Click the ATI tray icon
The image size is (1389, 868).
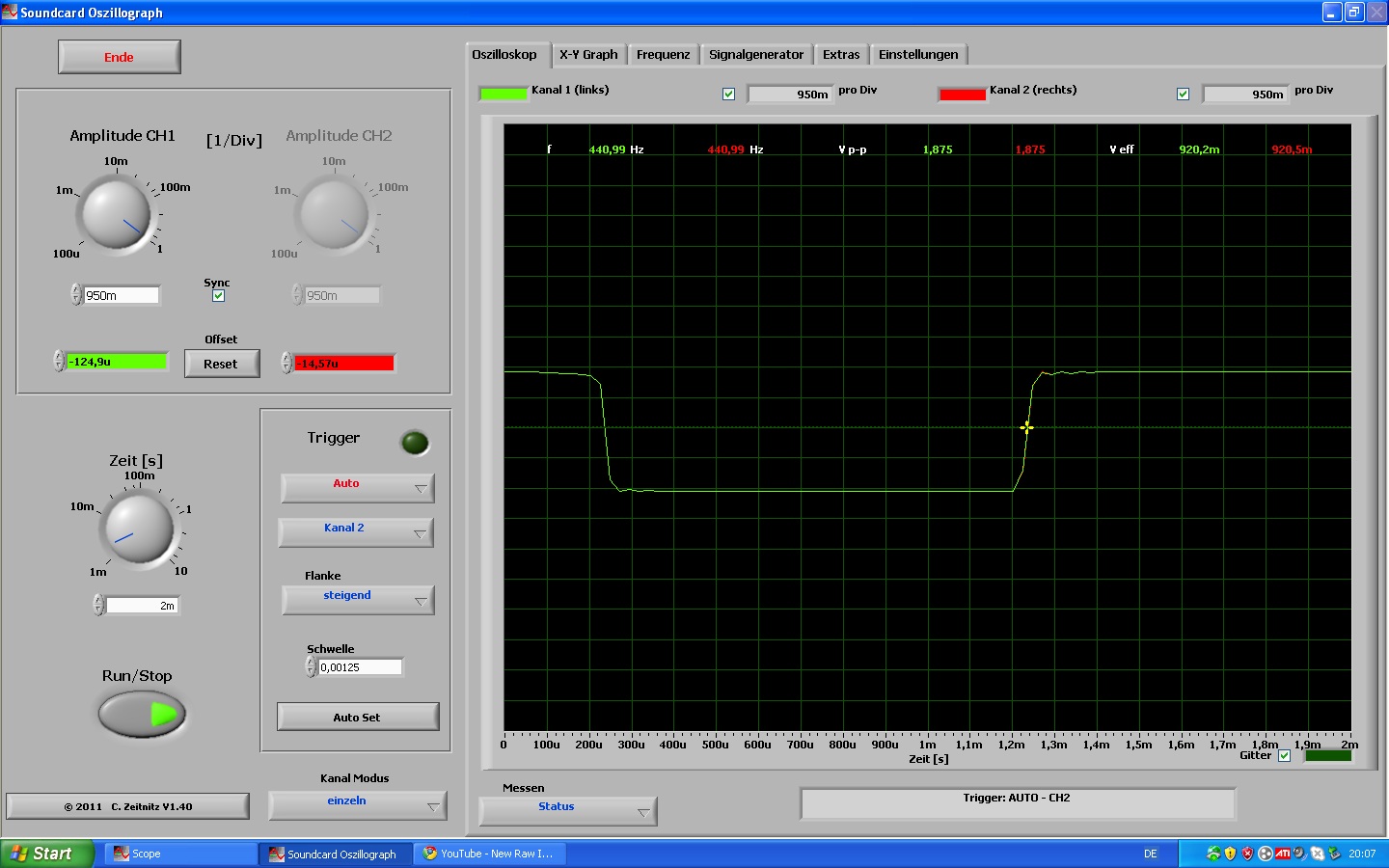click(x=1282, y=854)
